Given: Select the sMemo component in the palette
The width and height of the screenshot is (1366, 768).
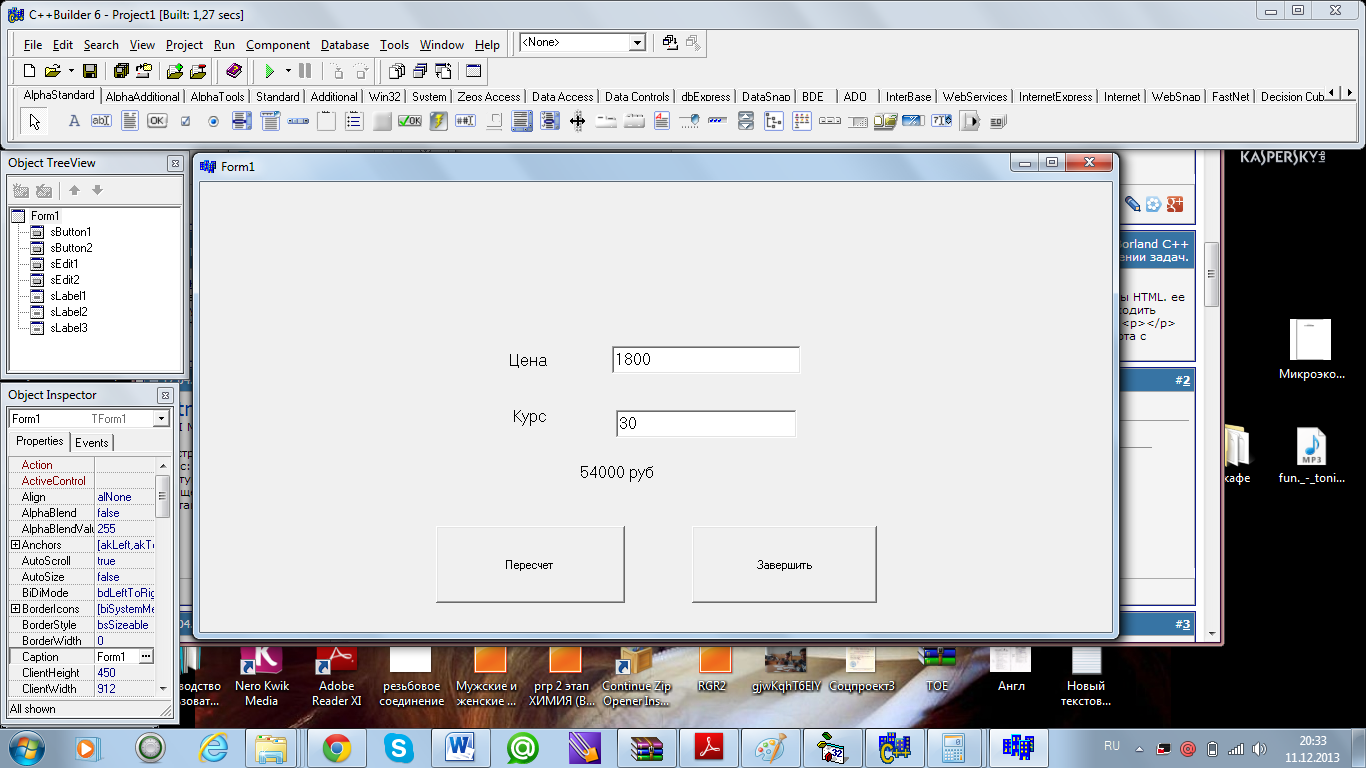Looking at the screenshot, I should coord(129,121).
